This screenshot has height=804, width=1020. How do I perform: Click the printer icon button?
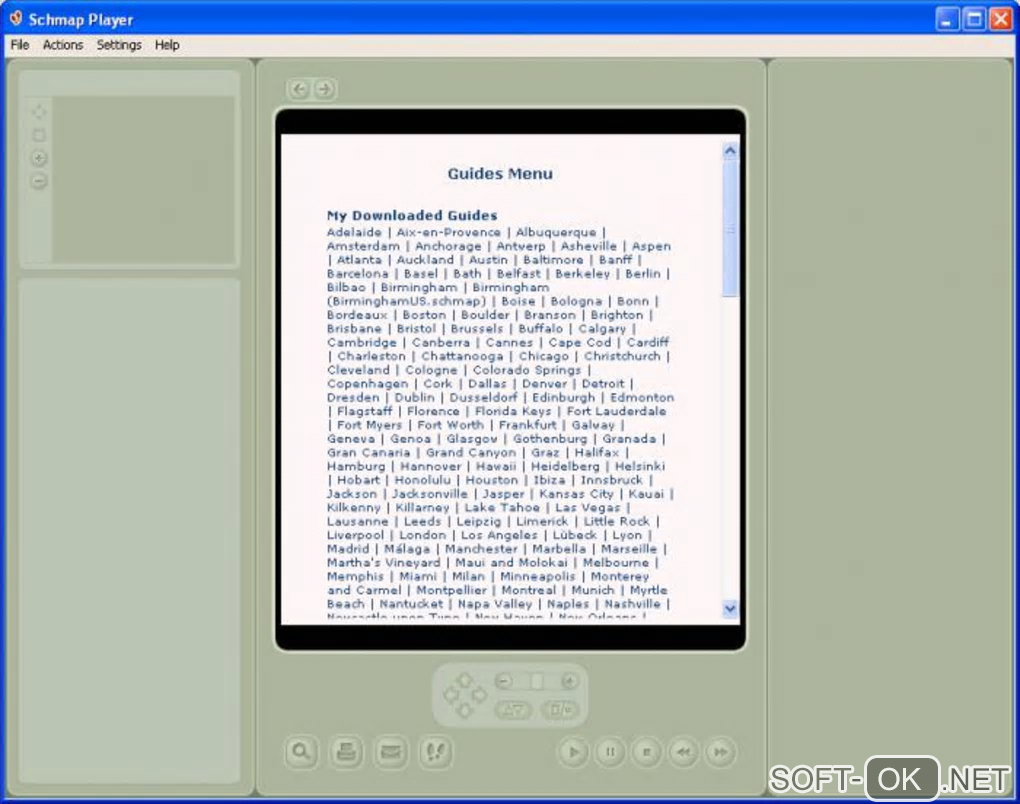click(x=346, y=752)
